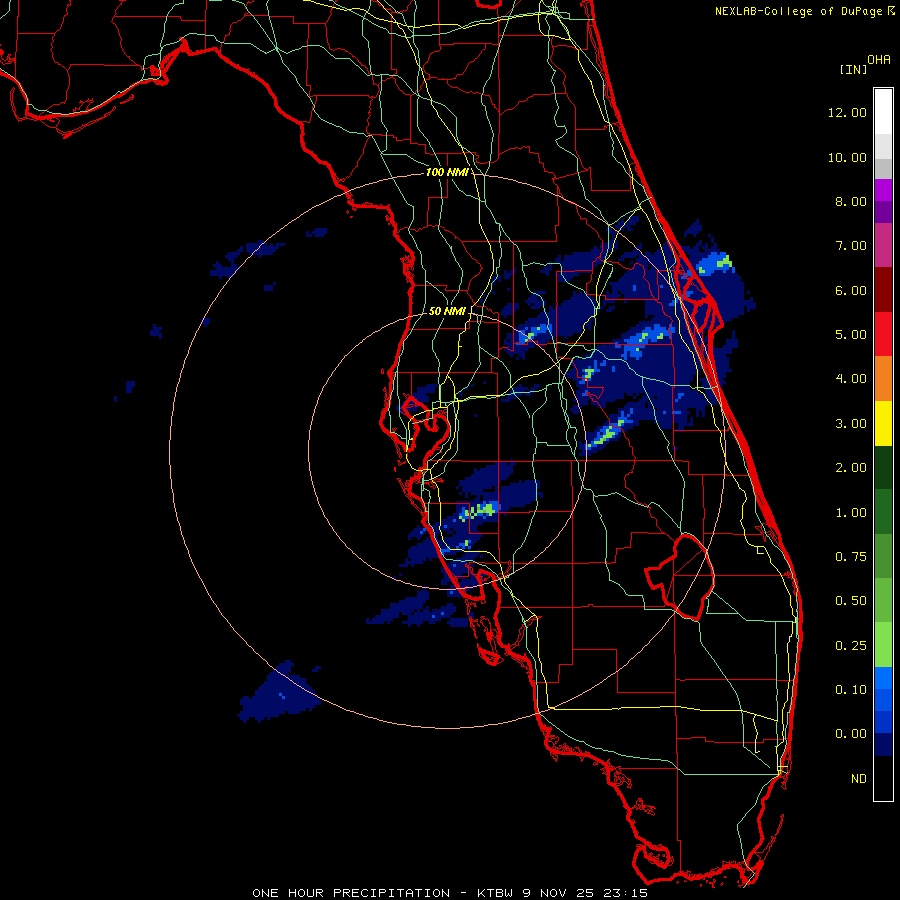Select the 12.00 legend value
This screenshot has height=900, width=900.
pyautogui.click(x=847, y=112)
